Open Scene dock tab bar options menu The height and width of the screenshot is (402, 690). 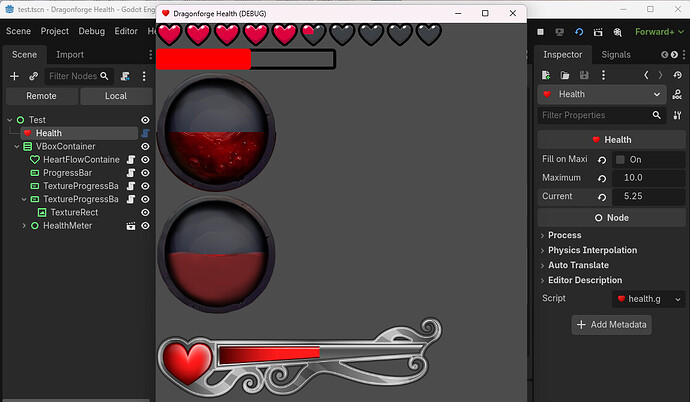tap(150, 55)
